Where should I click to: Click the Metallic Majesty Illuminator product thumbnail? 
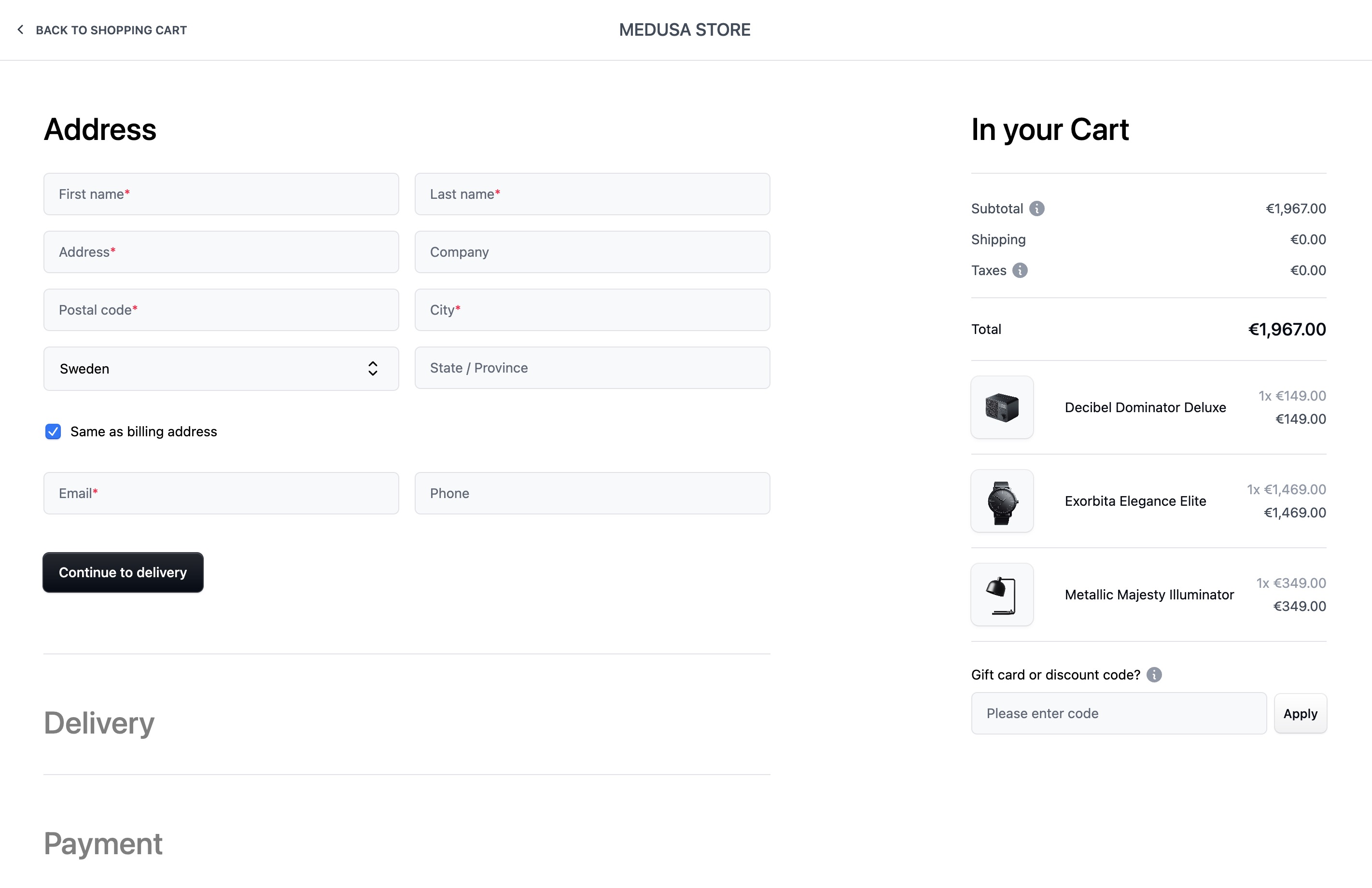click(x=1002, y=594)
